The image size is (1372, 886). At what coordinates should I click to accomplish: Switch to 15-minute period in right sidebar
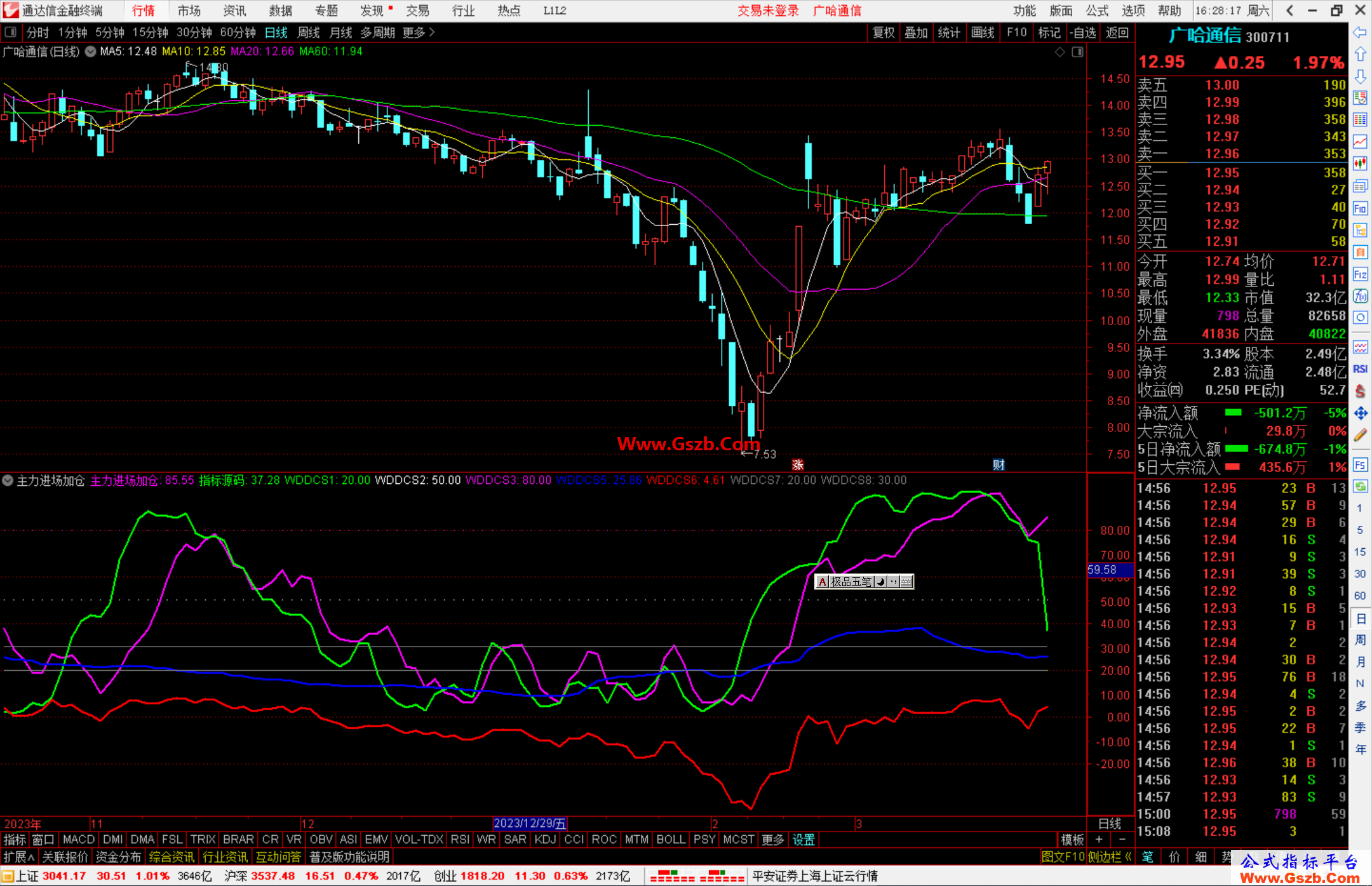(1359, 552)
